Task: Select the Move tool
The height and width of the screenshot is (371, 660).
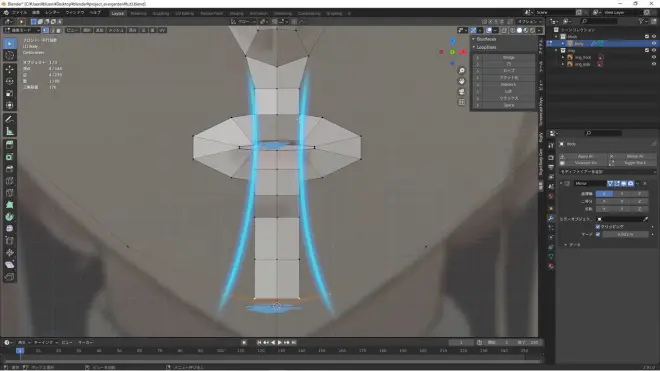Action: tap(10, 69)
